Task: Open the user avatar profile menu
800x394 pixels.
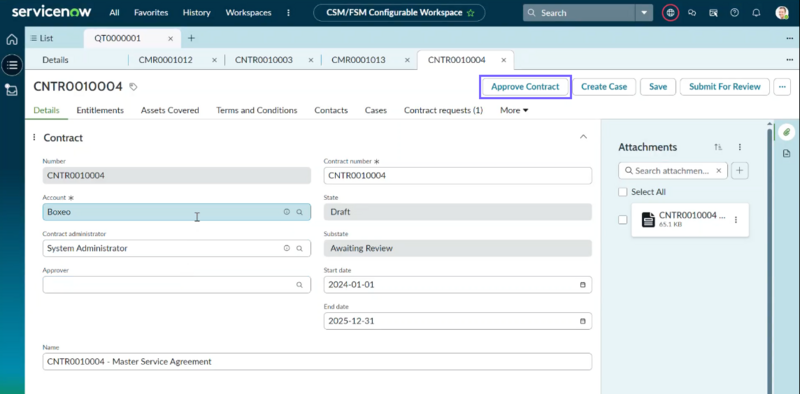Action: 782,13
